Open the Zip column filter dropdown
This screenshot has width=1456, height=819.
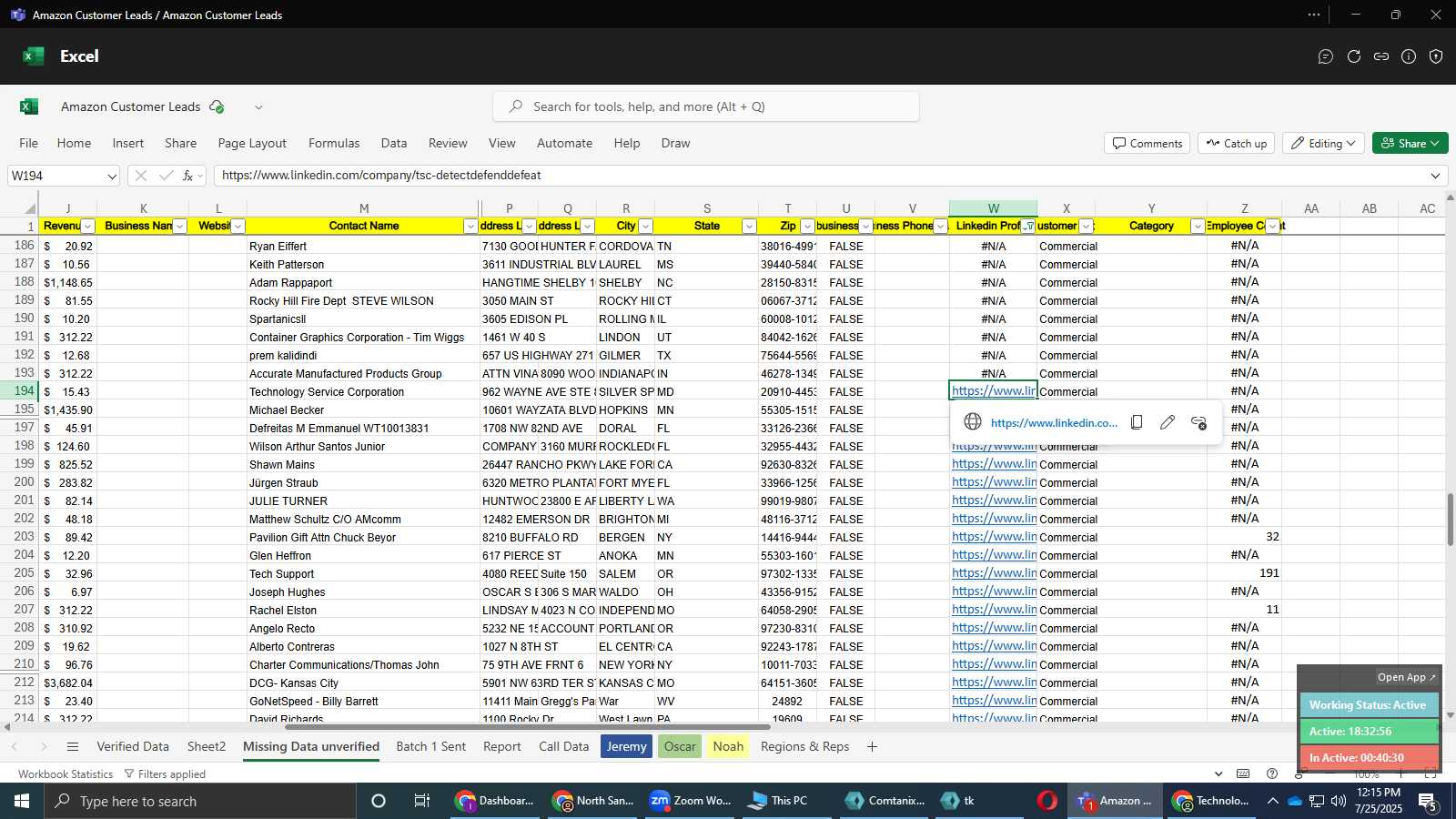(x=807, y=227)
